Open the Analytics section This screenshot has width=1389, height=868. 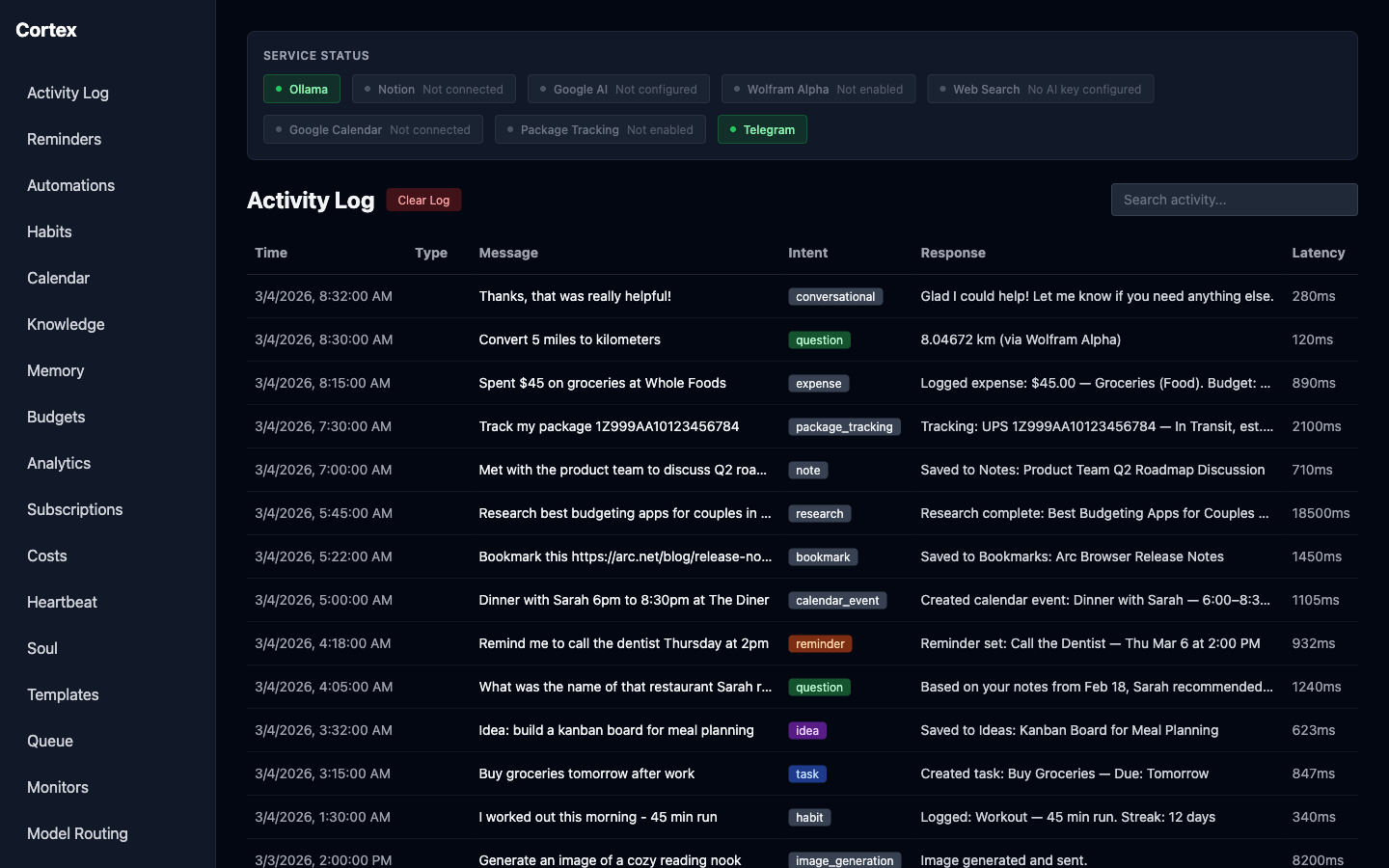click(x=58, y=463)
